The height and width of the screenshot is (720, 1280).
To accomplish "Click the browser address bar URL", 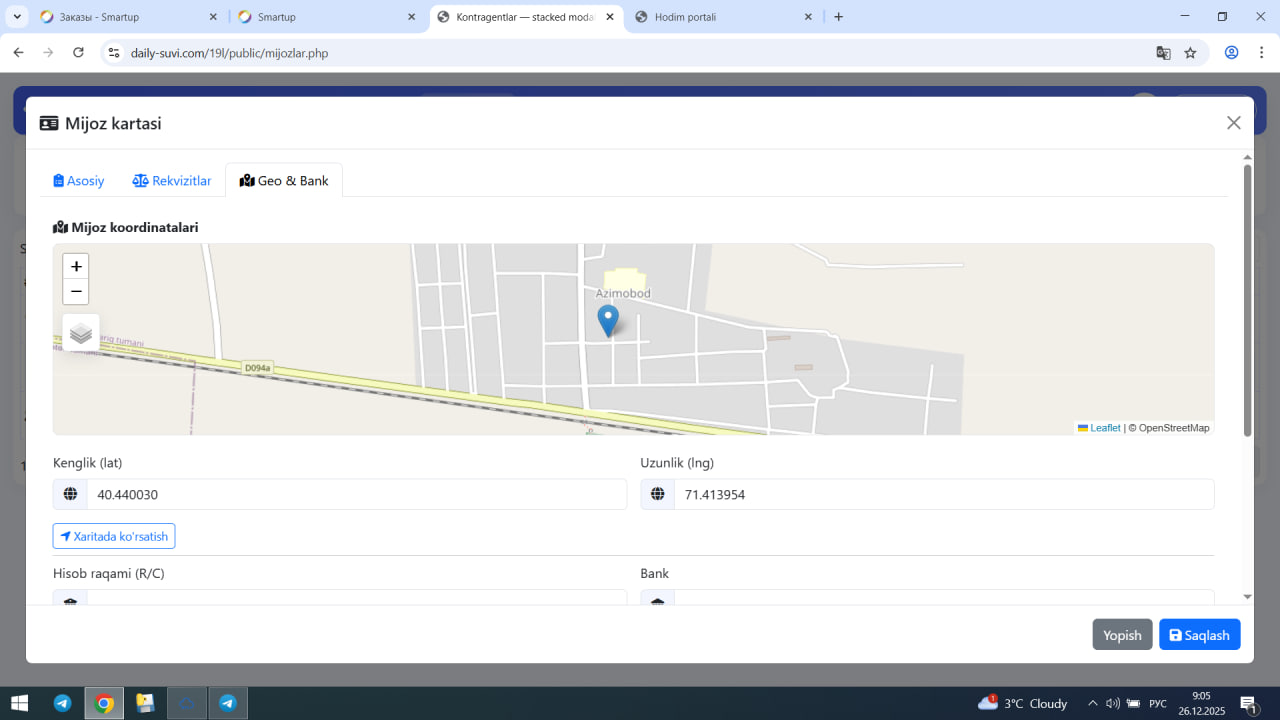I will [230, 53].
